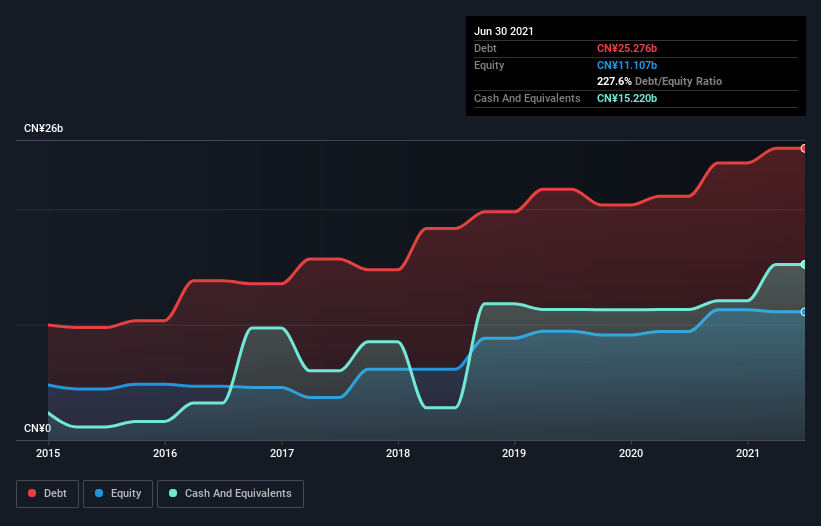Click the CN¥0 axis label
Screen dimensions: 821x526
(x=38, y=428)
